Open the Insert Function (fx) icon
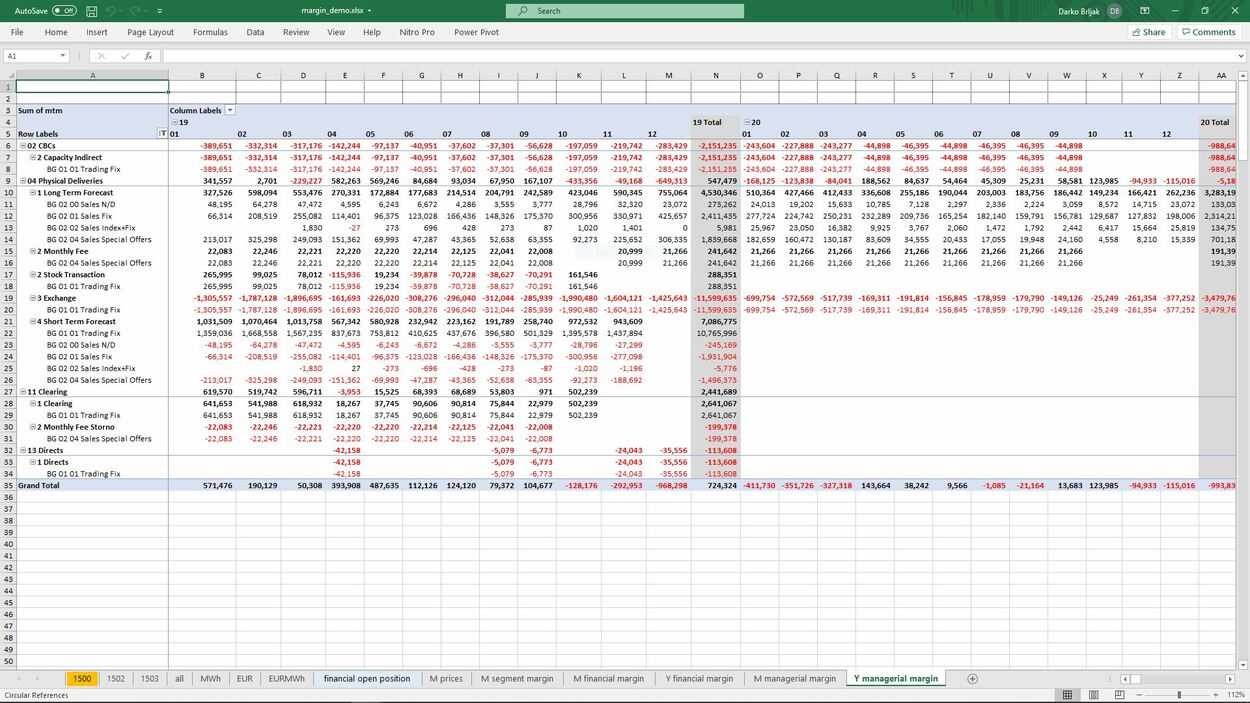The image size is (1250, 703). pyautogui.click(x=148, y=56)
